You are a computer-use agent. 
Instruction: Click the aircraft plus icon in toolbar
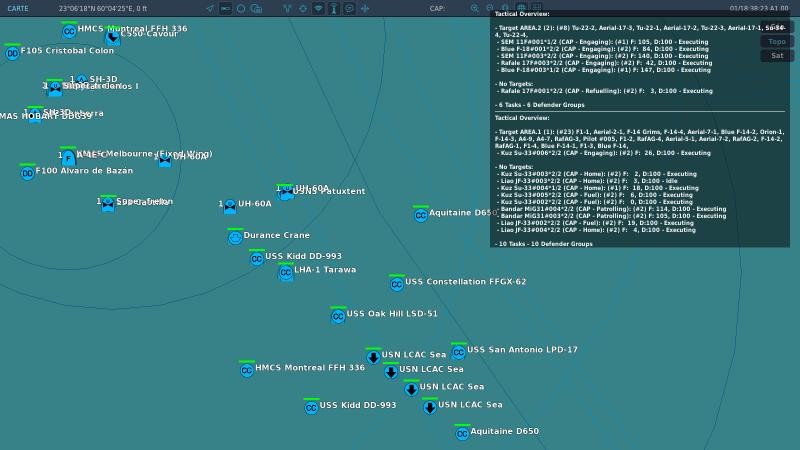(365, 8)
